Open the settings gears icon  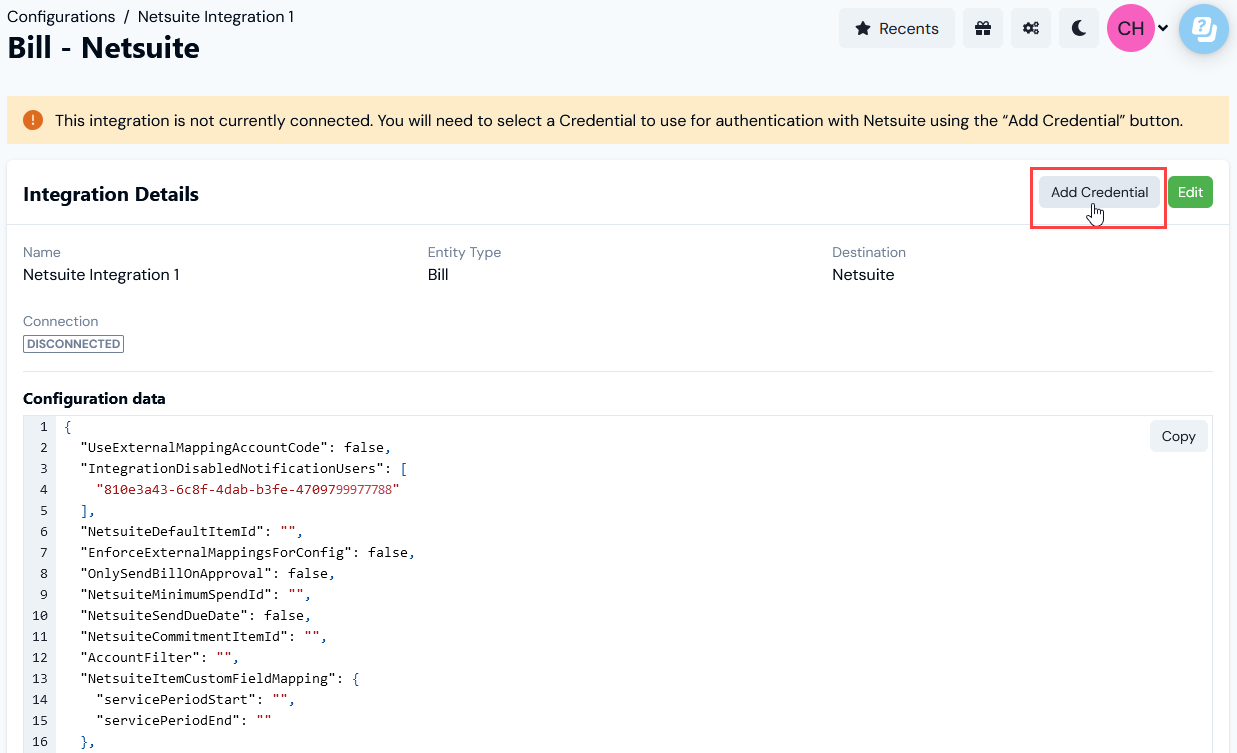(x=1030, y=28)
